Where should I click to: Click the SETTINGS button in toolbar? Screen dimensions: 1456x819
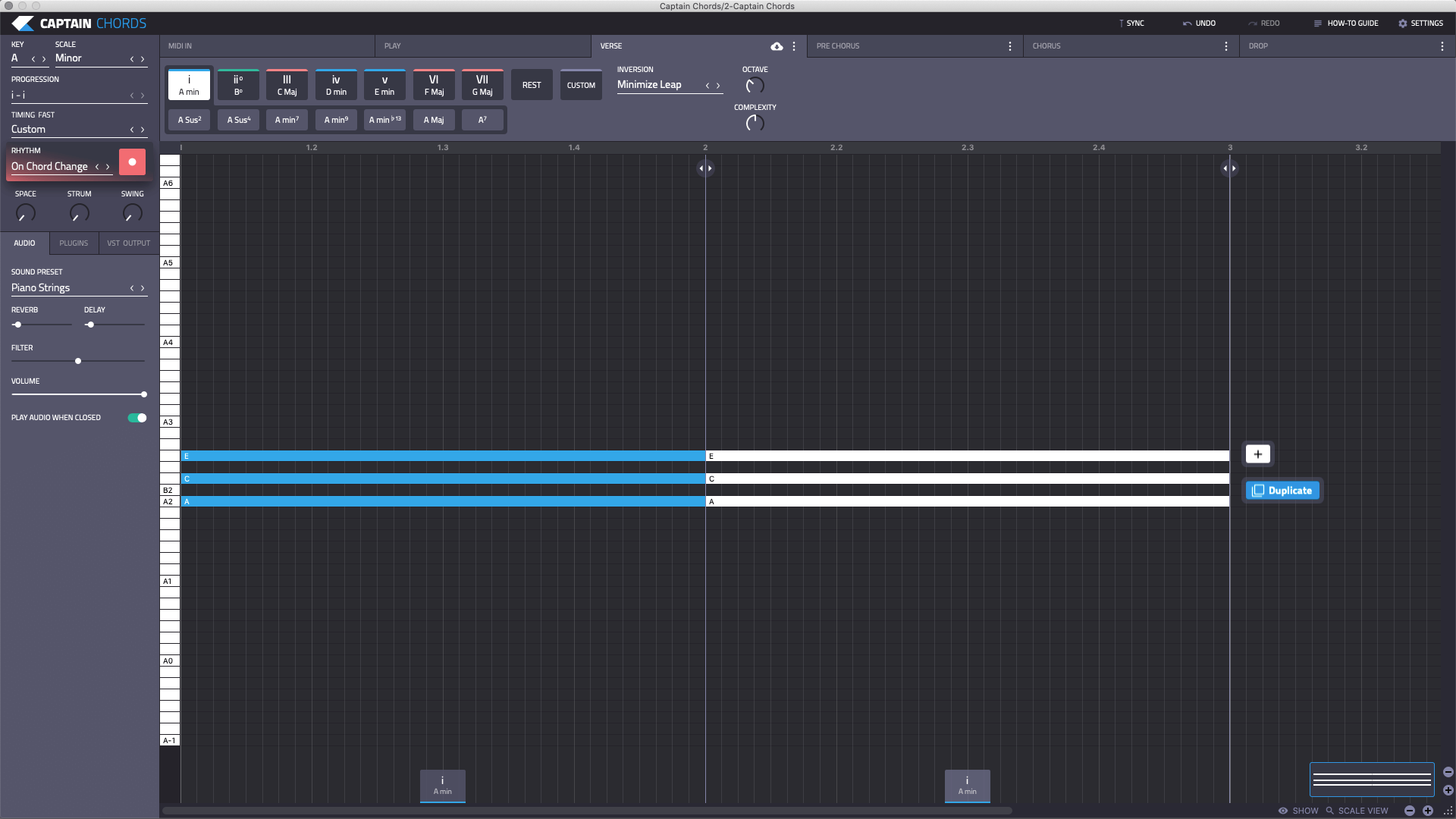click(x=1421, y=23)
